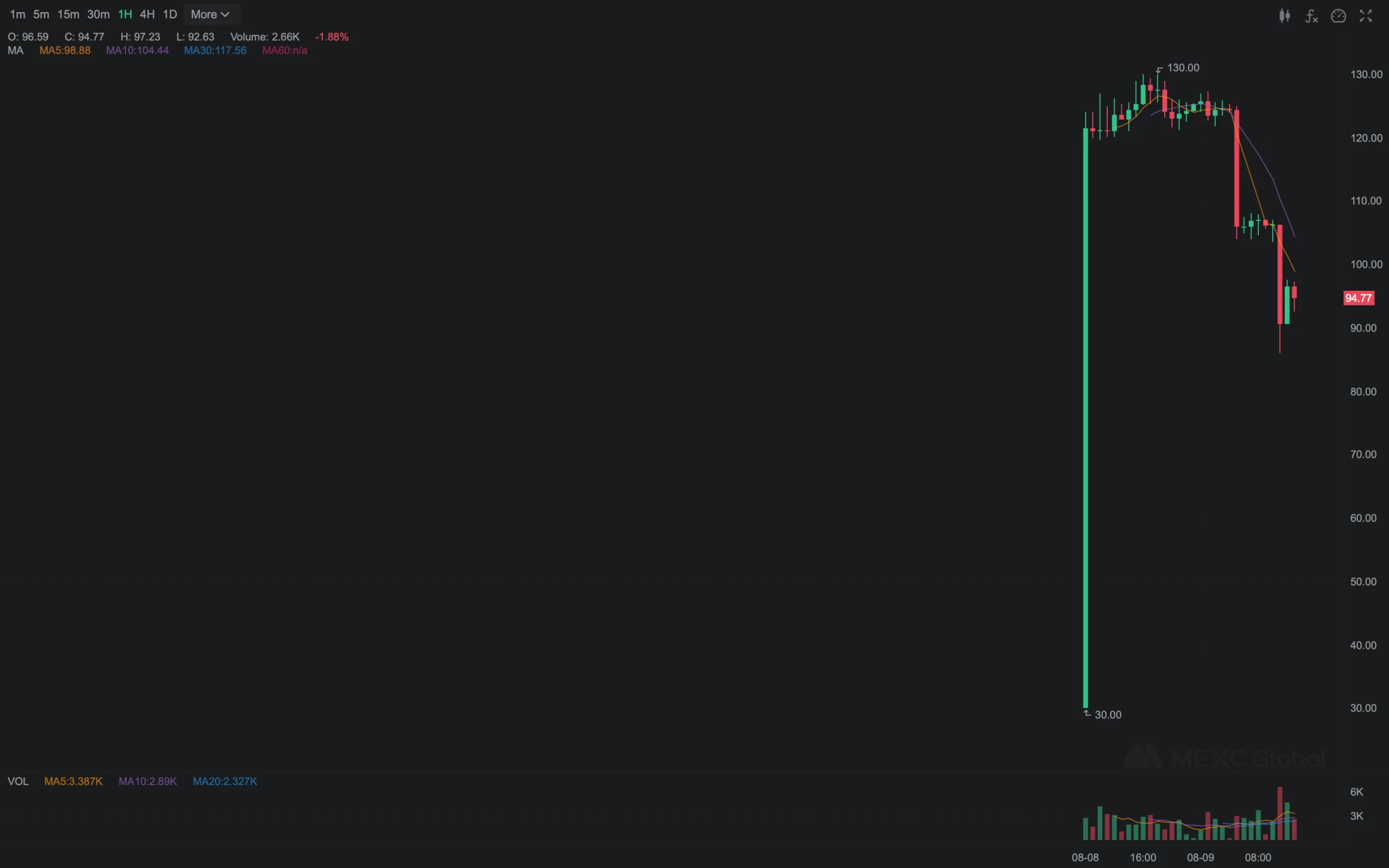Click the 08:00 time axis label

(1258, 857)
